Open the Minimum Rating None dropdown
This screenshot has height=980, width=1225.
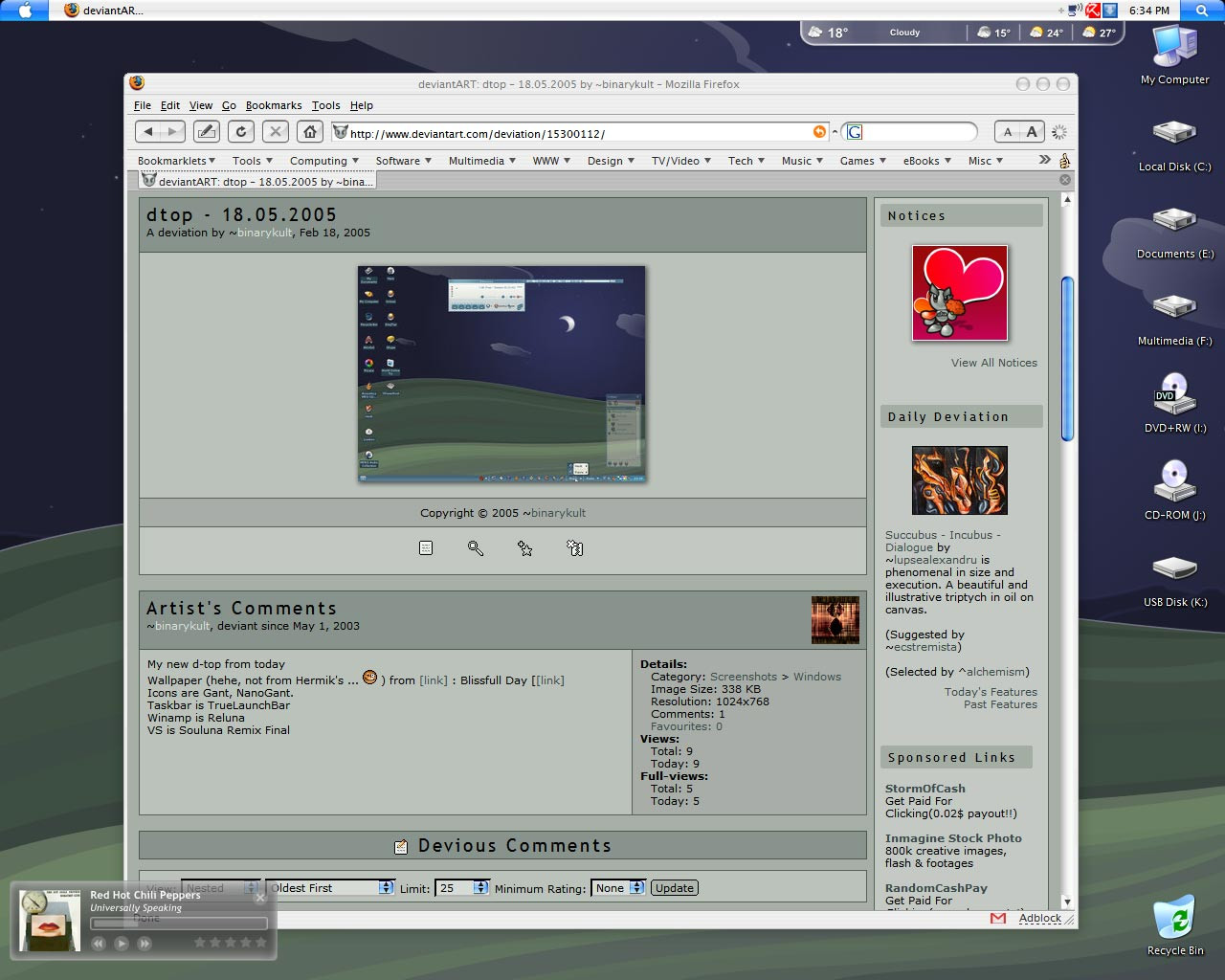pos(618,888)
